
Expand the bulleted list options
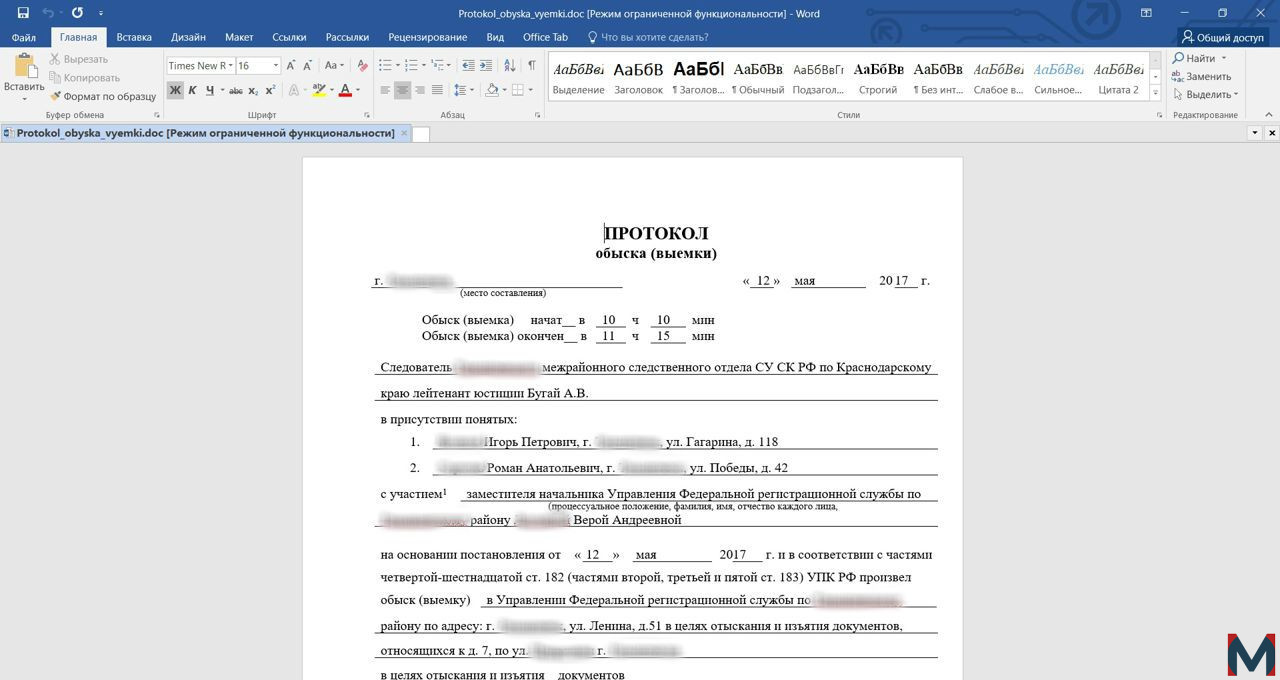tap(397, 66)
